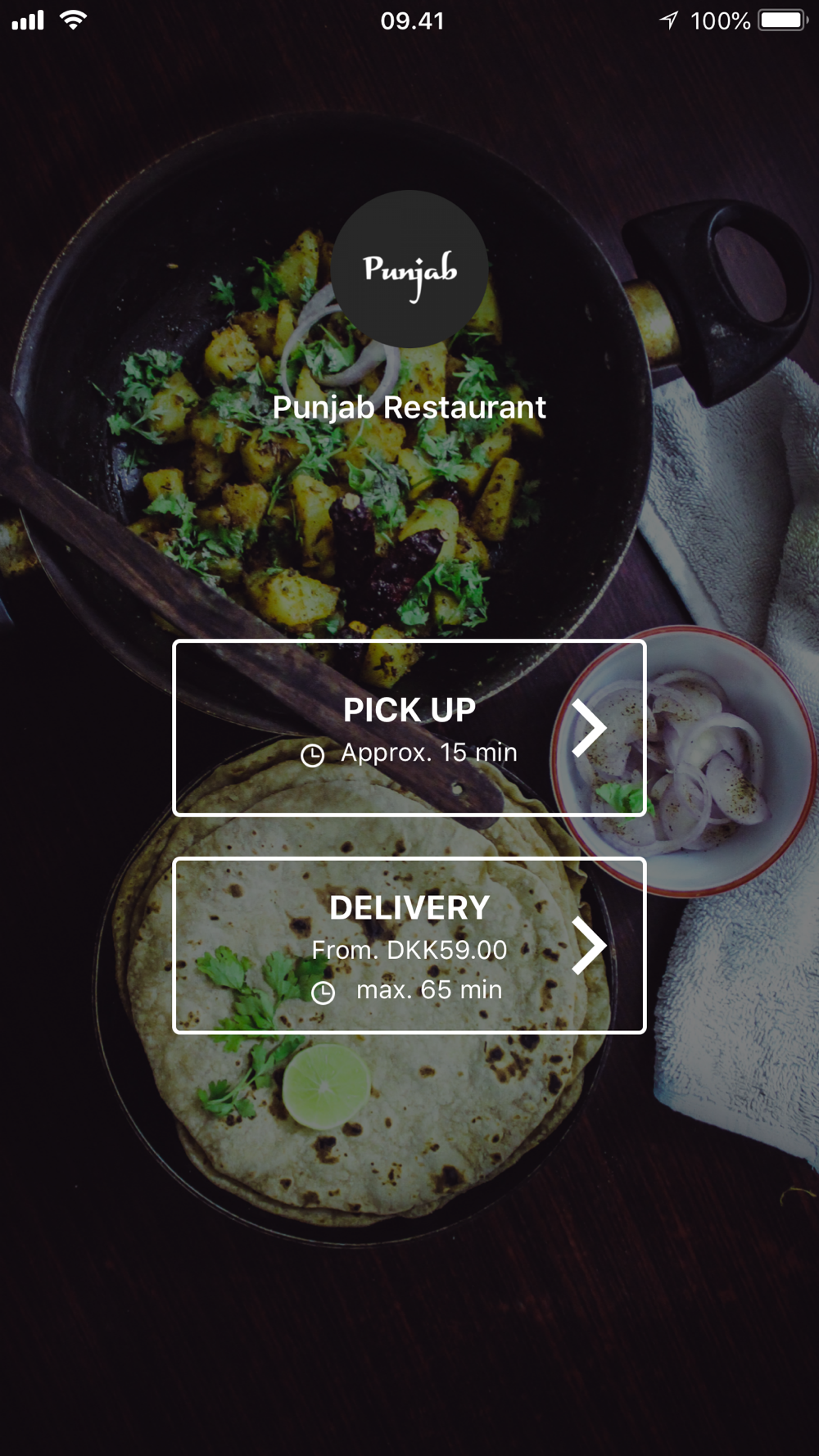Tap the 09.41 clock in the status bar
The image size is (819, 1456).
point(413,20)
